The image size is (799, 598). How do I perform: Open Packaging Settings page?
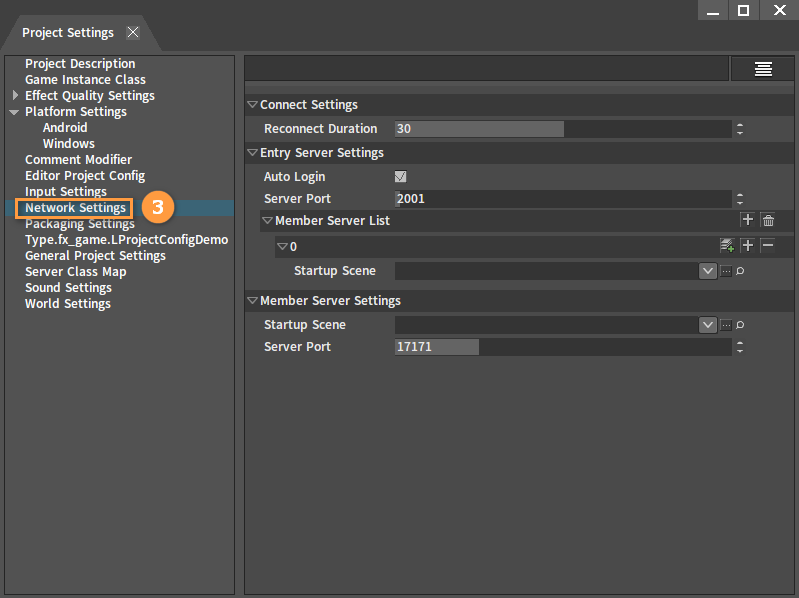80,224
